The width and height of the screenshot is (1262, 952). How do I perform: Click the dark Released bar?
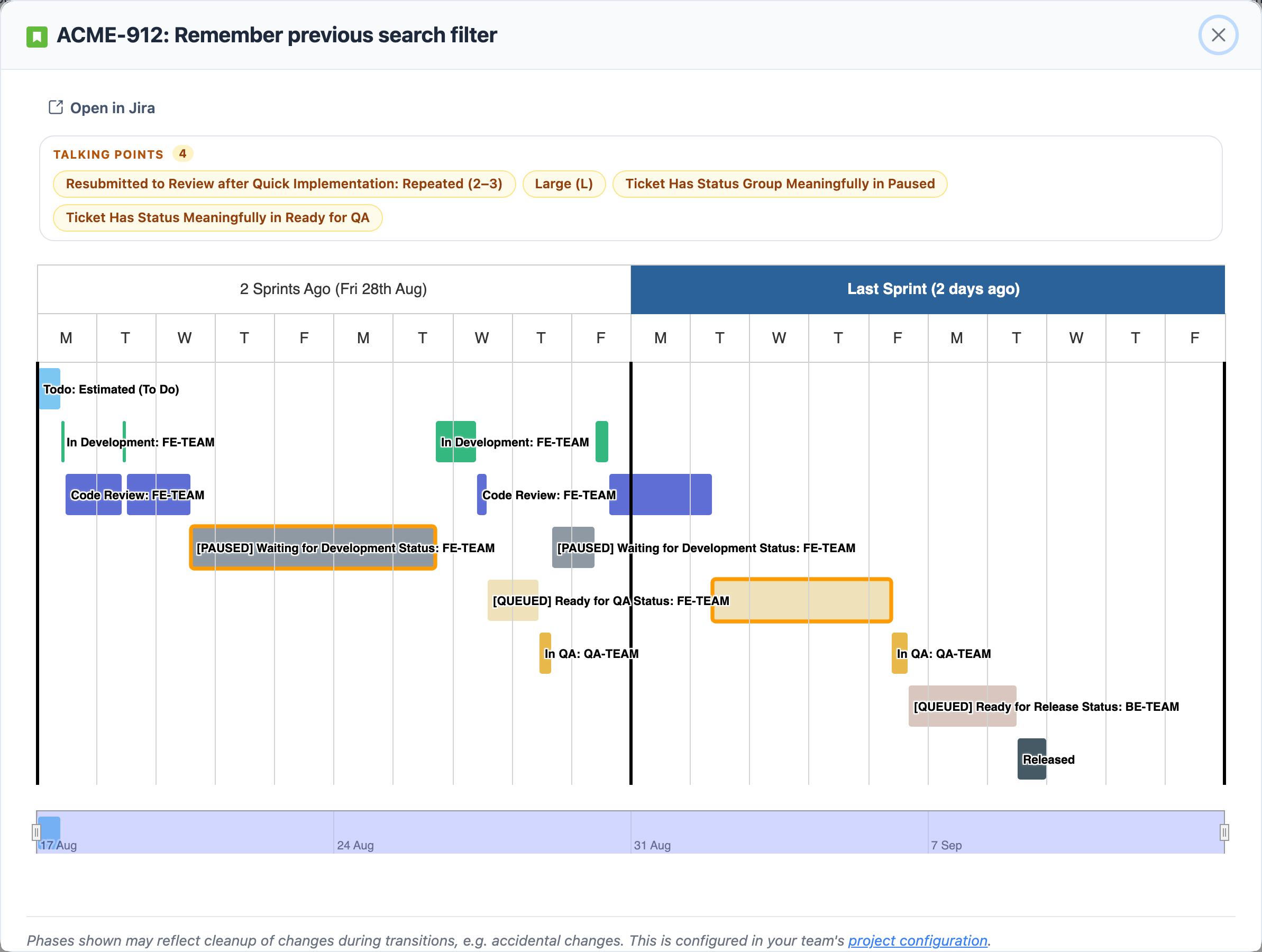pyautogui.click(x=1031, y=759)
